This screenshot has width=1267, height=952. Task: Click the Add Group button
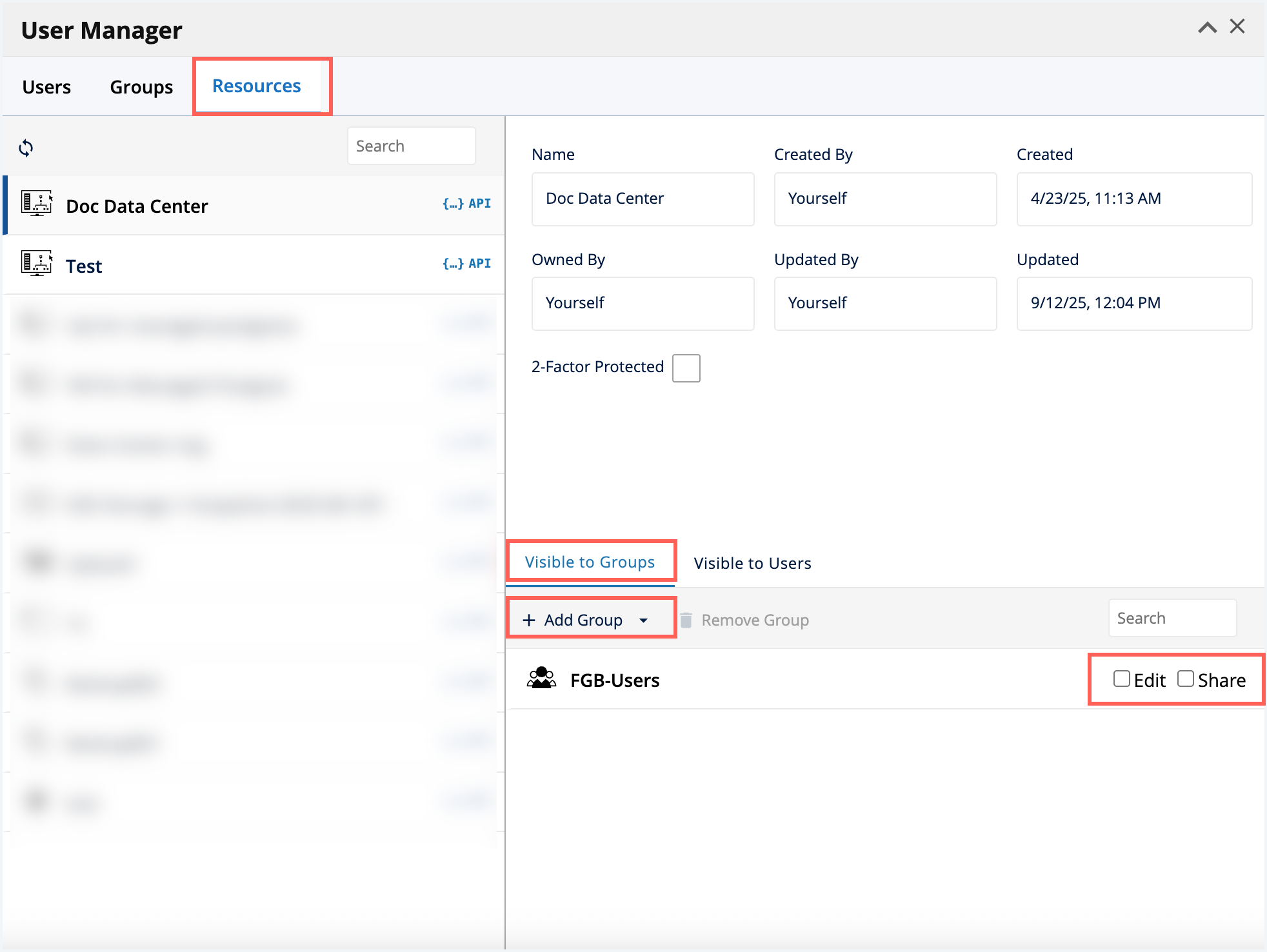pos(581,619)
